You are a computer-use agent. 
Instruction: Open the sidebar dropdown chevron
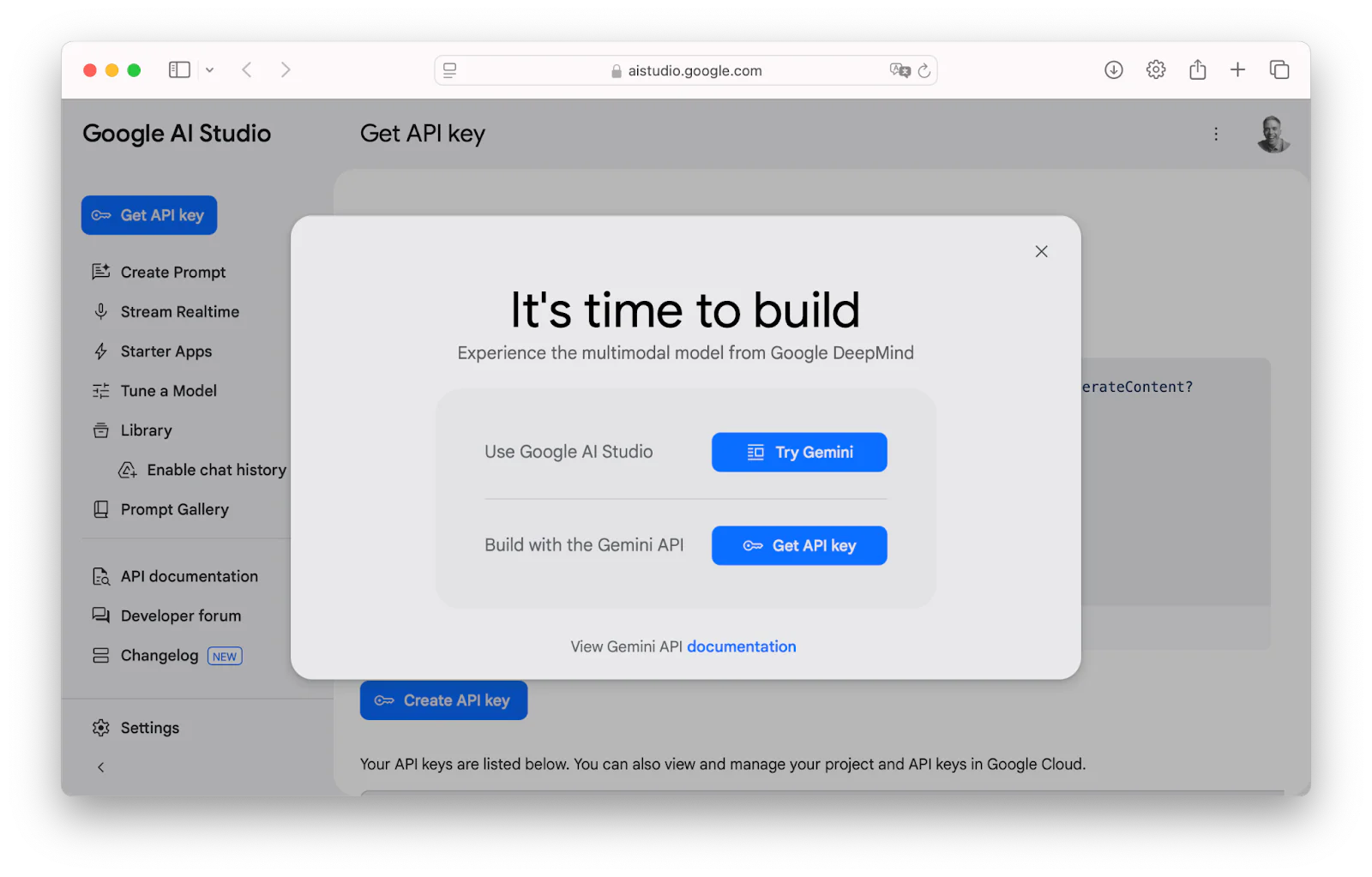click(x=209, y=70)
